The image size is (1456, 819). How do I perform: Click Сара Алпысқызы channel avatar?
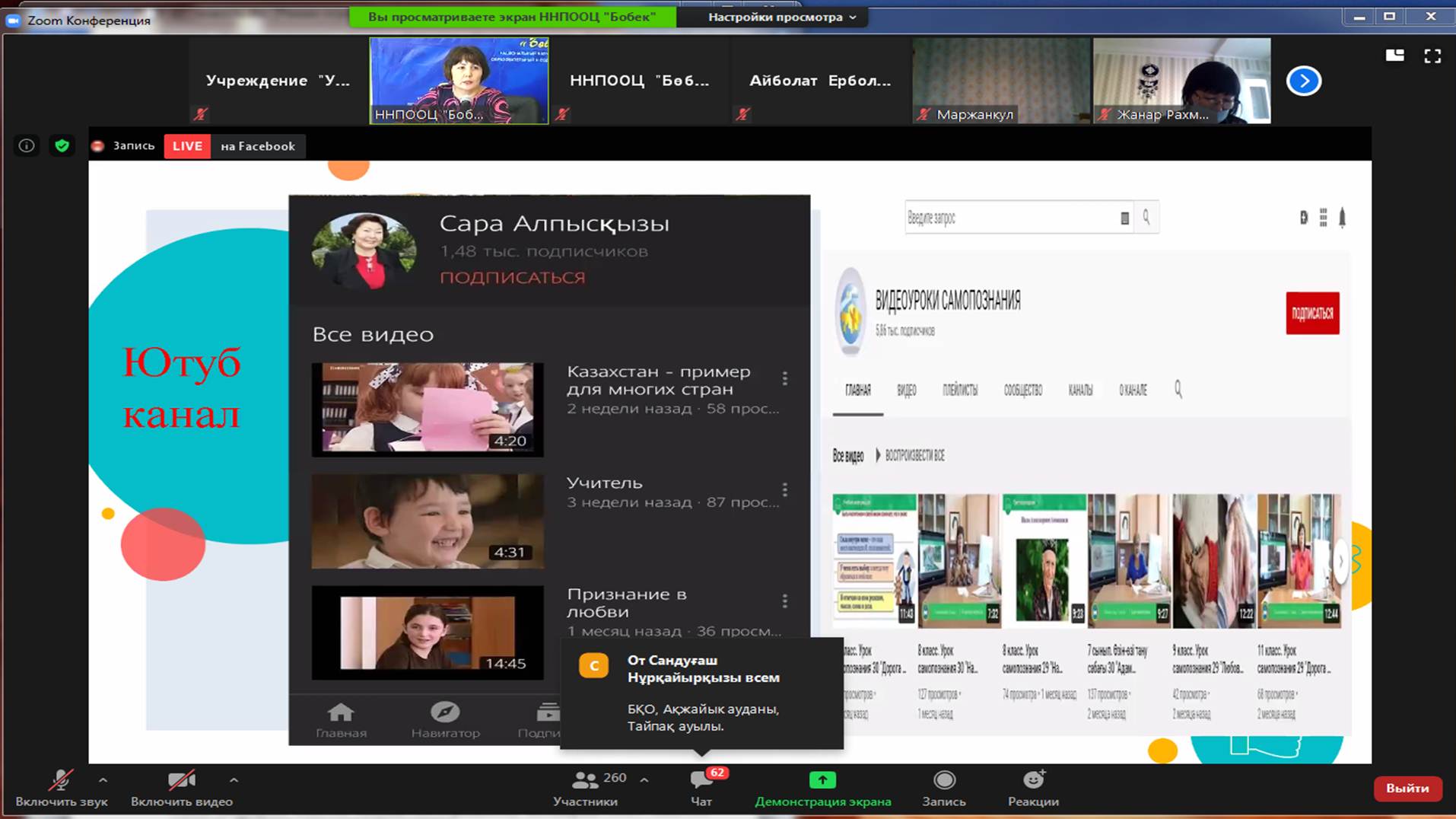pos(364,251)
